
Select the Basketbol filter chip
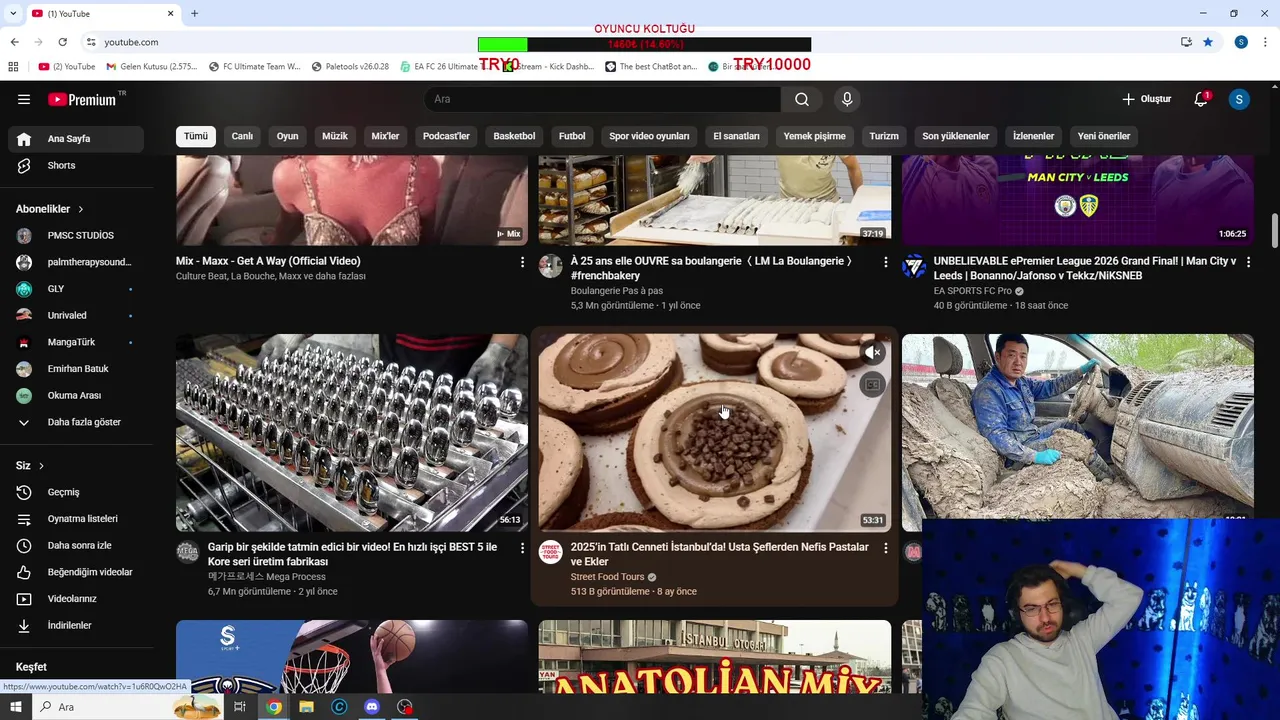pos(514,136)
